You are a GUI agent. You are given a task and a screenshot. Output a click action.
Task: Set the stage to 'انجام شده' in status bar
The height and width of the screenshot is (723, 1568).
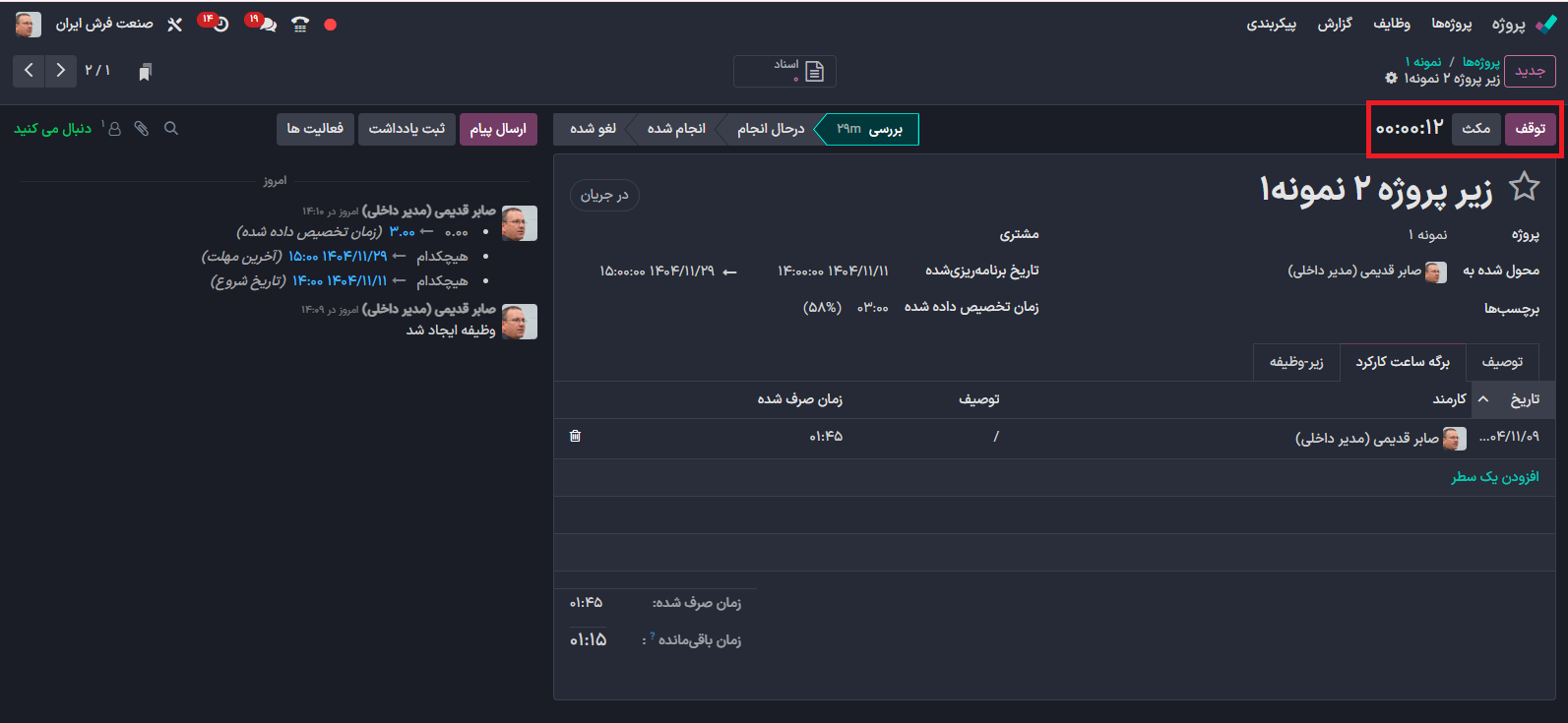[676, 129]
